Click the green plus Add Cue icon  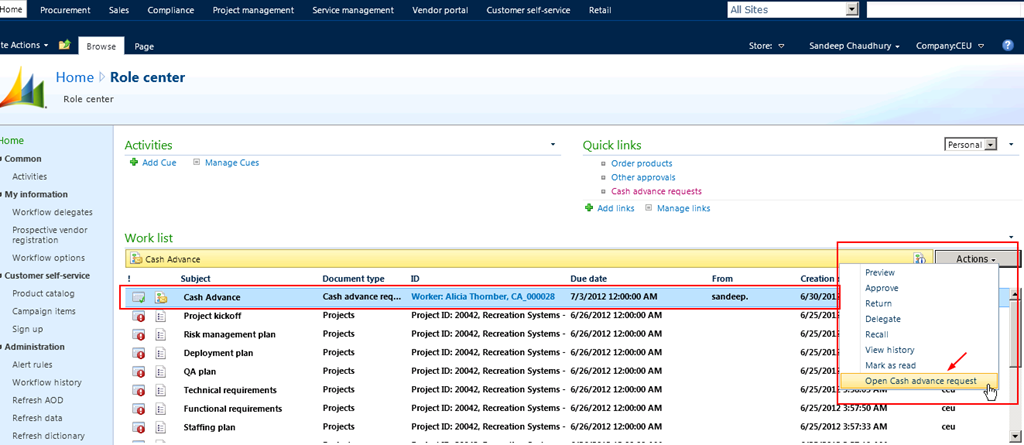pos(134,162)
